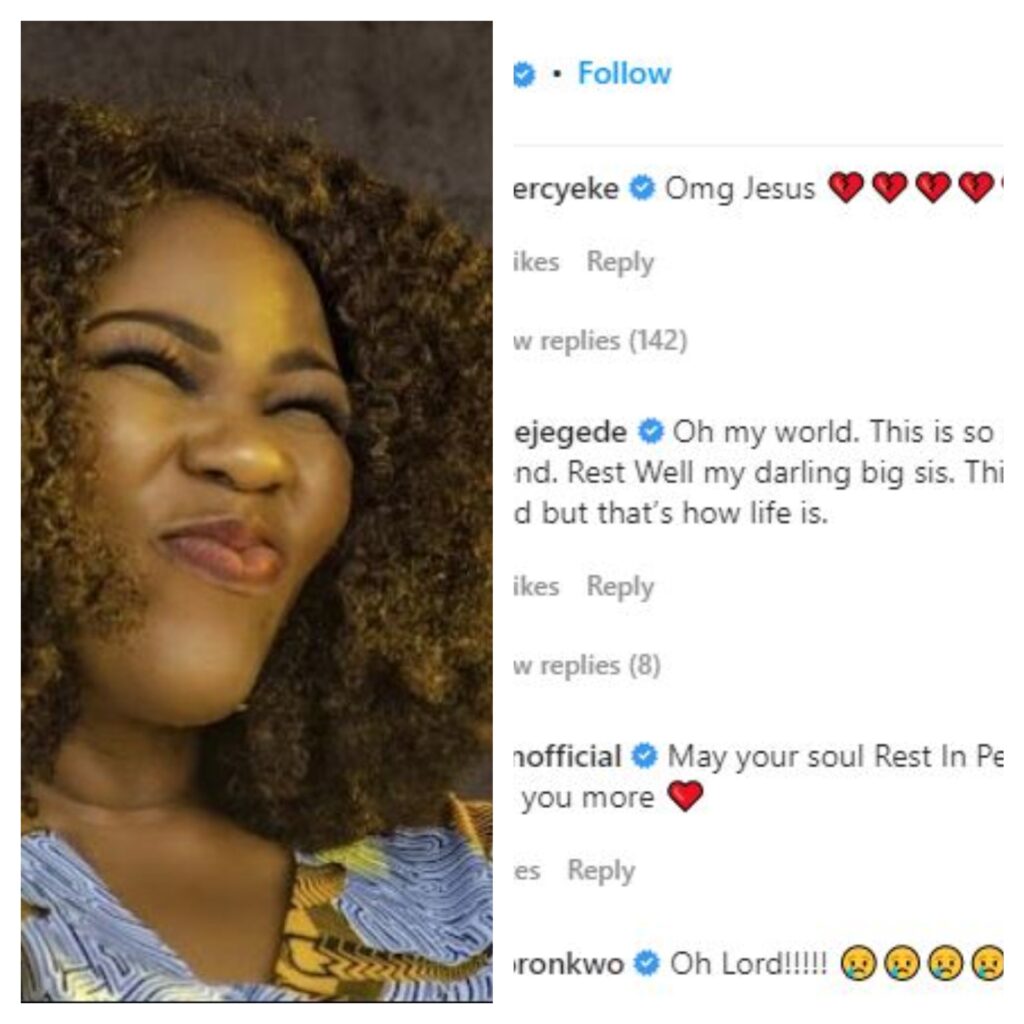Click first crying emoji after Oh Lord
The height and width of the screenshot is (1024, 1024).
857,964
